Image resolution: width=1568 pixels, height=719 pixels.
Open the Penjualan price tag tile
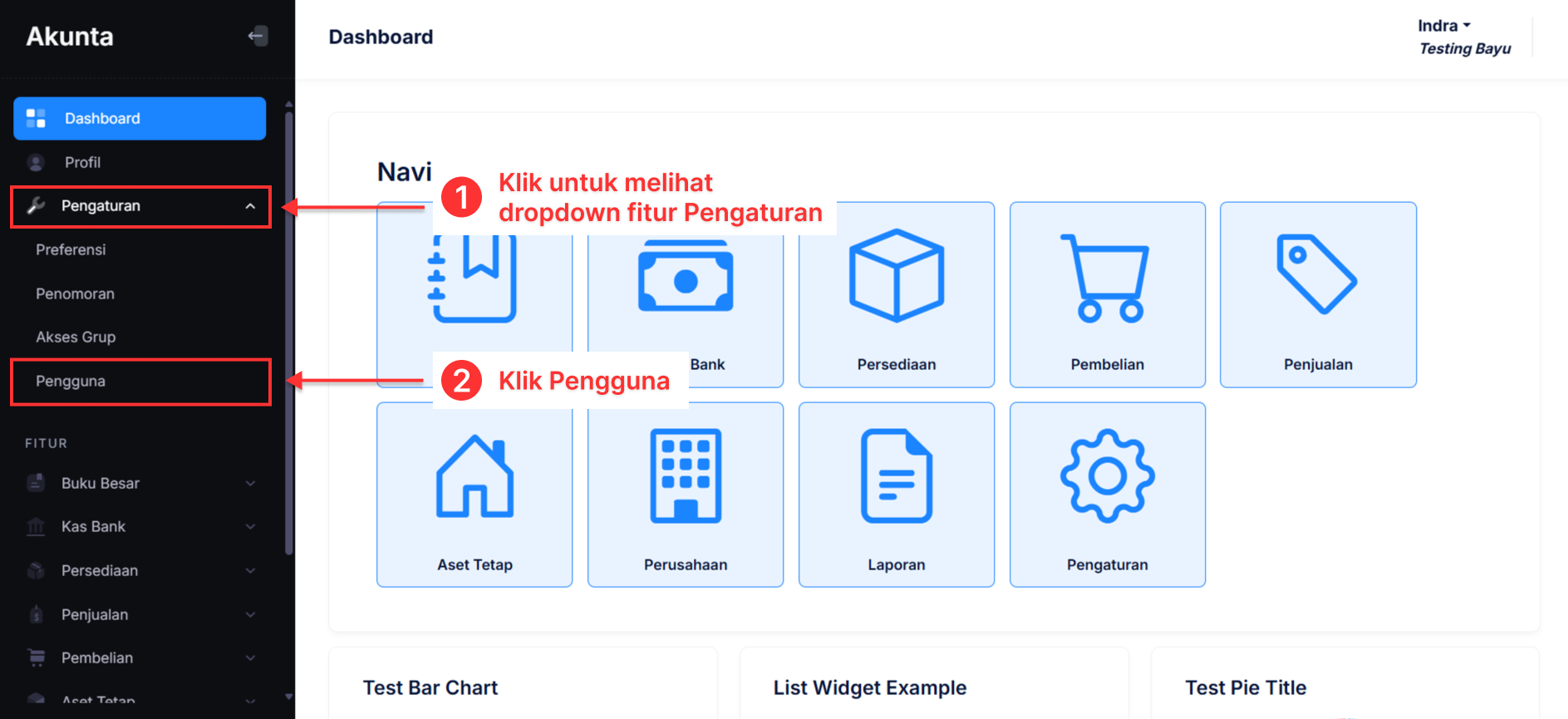pos(1317,294)
